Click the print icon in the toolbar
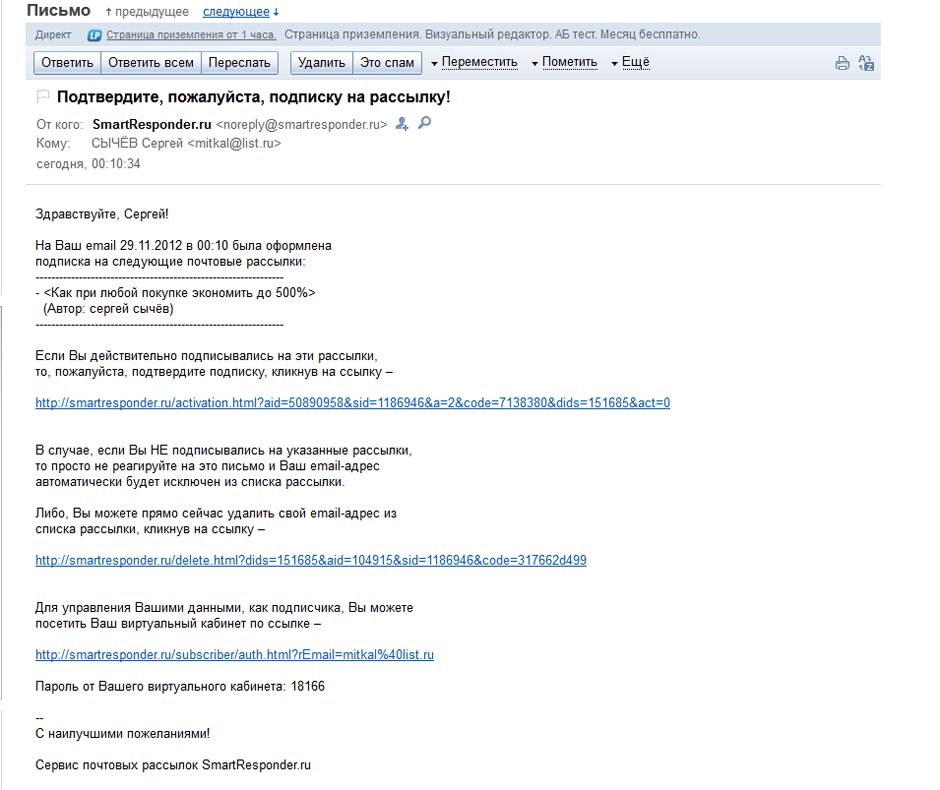This screenshot has width=940, height=790. pyautogui.click(x=842, y=63)
